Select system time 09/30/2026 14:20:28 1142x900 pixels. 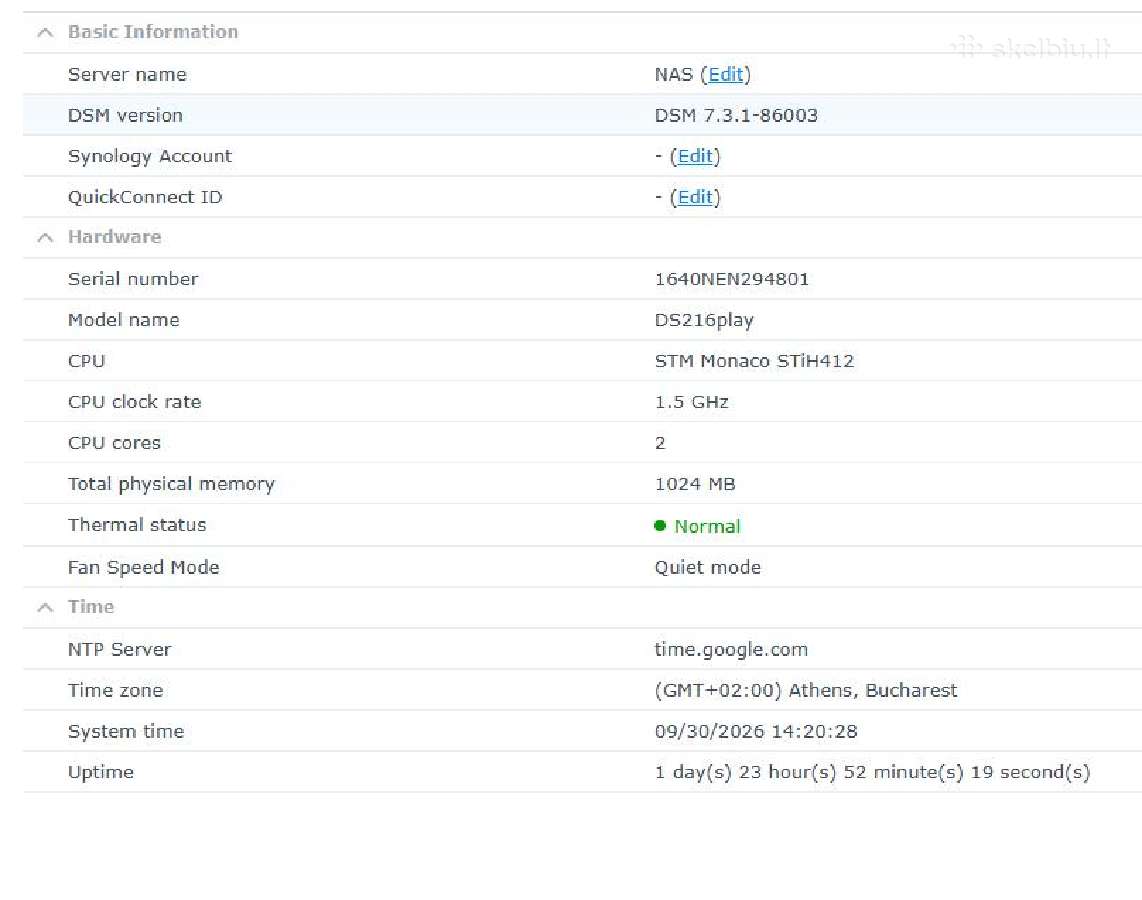756,732
